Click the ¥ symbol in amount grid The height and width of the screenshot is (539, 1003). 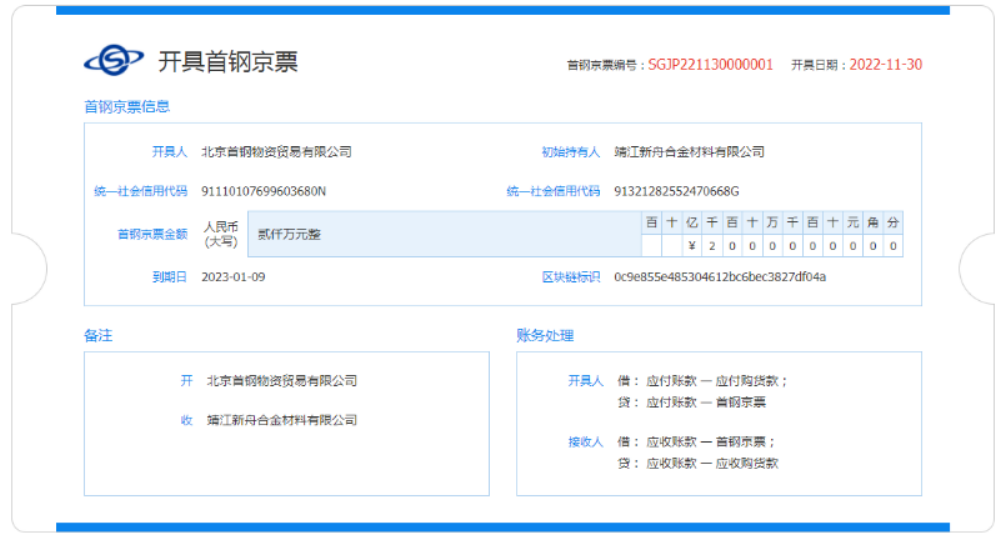coord(691,246)
